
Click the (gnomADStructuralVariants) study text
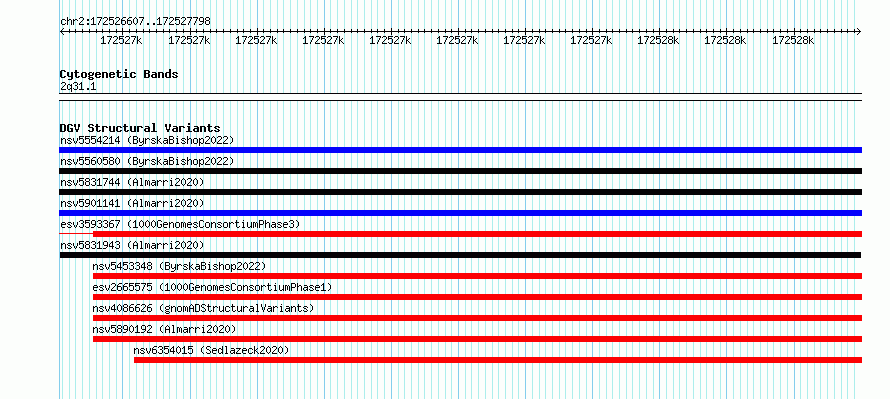[x=236, y=308]
